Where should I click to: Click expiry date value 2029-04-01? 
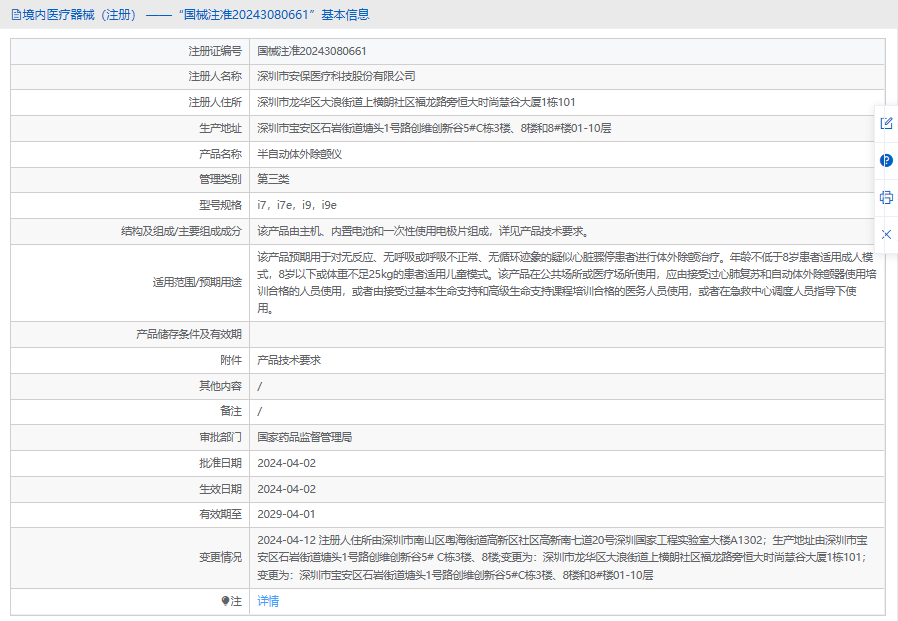tap(286, 514)
